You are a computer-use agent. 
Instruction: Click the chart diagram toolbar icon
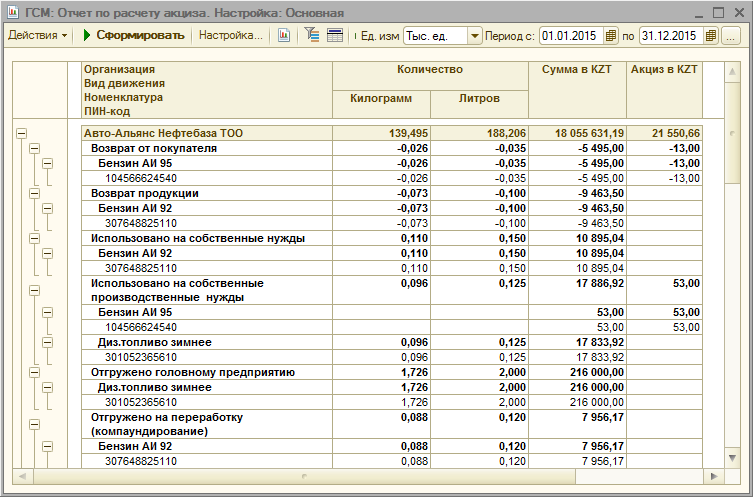tap(284, 36)
